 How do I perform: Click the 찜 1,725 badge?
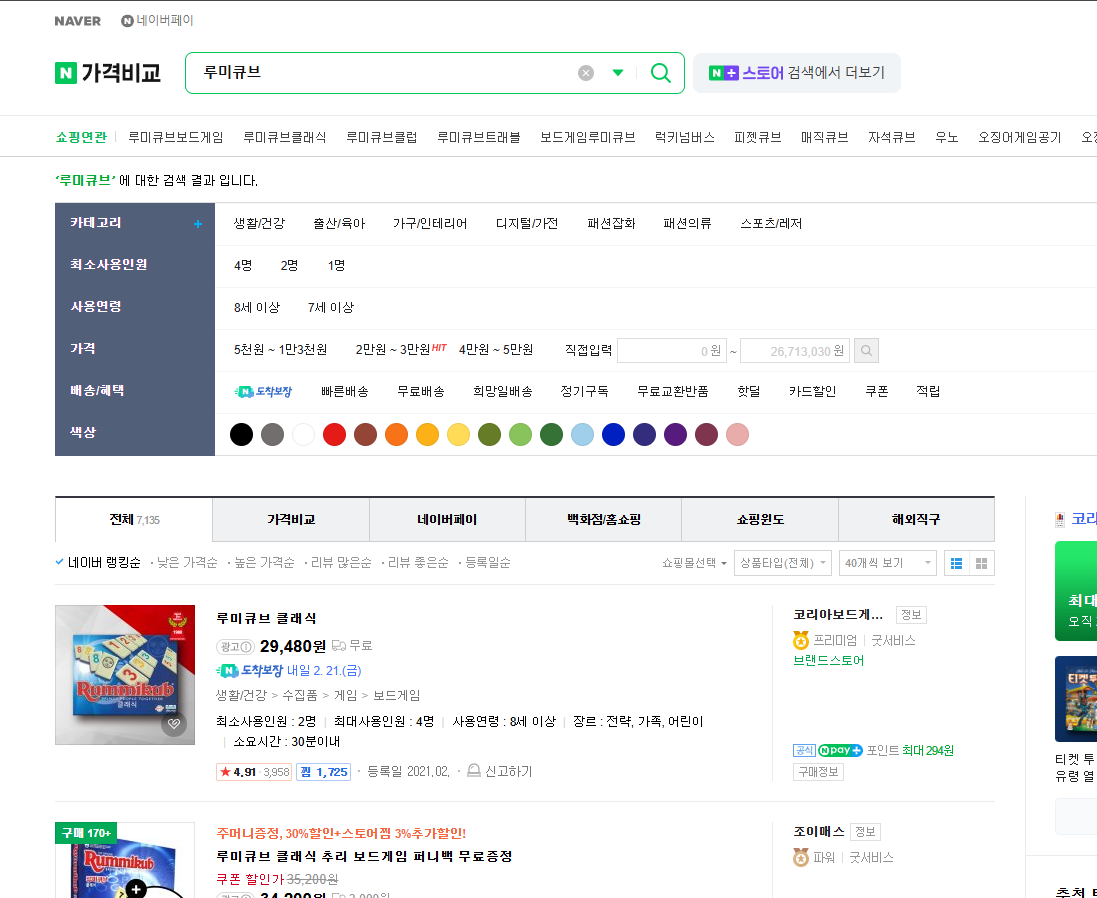(x=323, y=771)
